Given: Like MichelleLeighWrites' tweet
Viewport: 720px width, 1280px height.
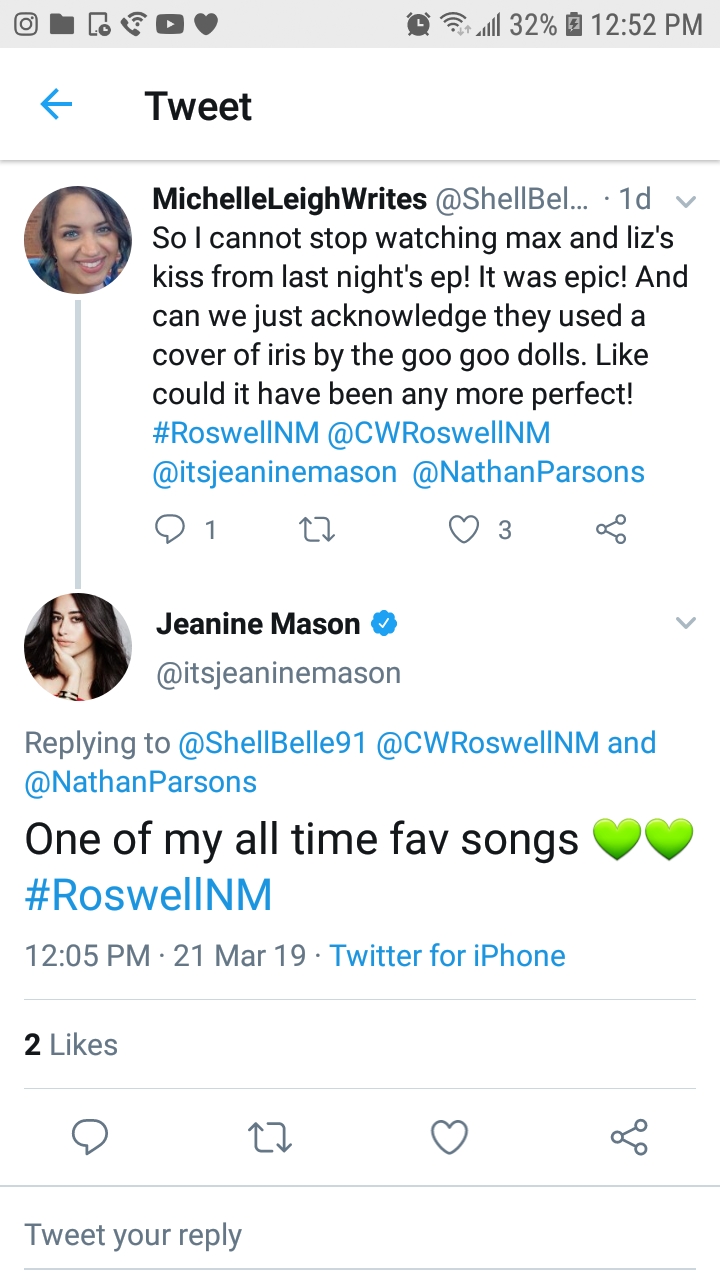Looking at the screenshot, I should click(464, 529).
